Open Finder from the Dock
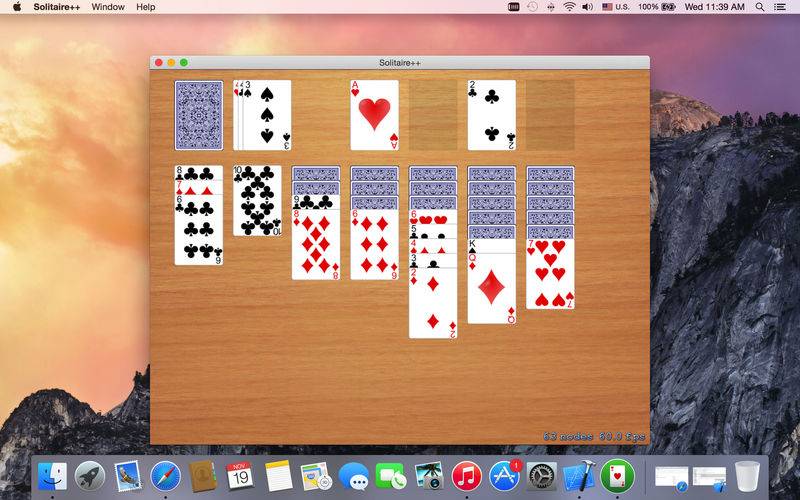The height and width of the screenshot is (500, 800). pyautogui.click(x=52, y=477)
